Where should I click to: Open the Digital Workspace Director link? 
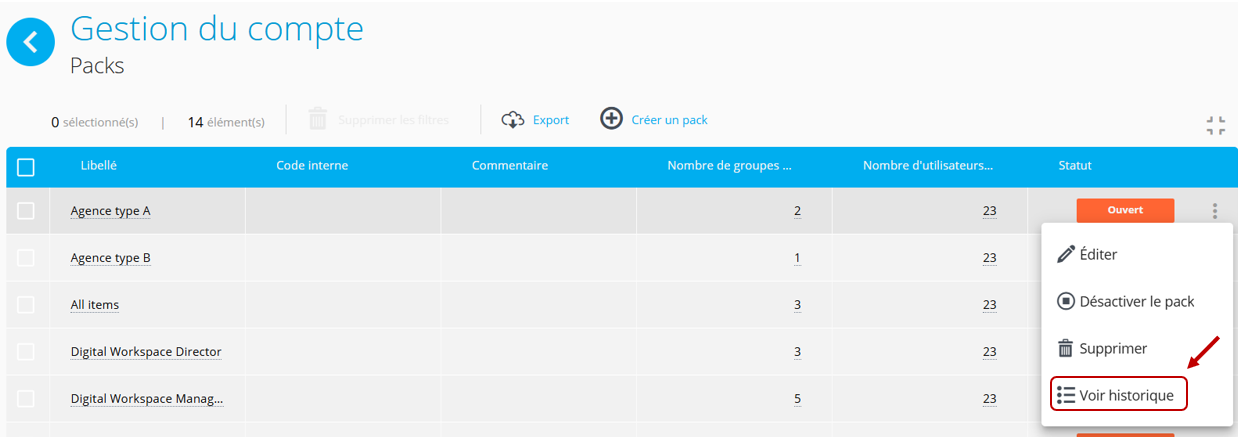pyautogui.click(x=146, y=352)
